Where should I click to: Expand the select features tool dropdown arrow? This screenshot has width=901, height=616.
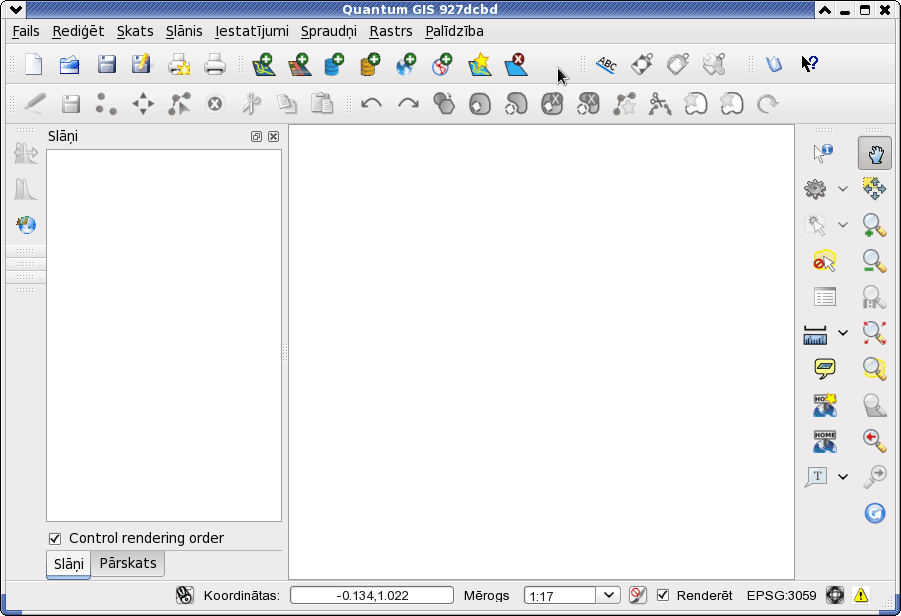(842, 225)
